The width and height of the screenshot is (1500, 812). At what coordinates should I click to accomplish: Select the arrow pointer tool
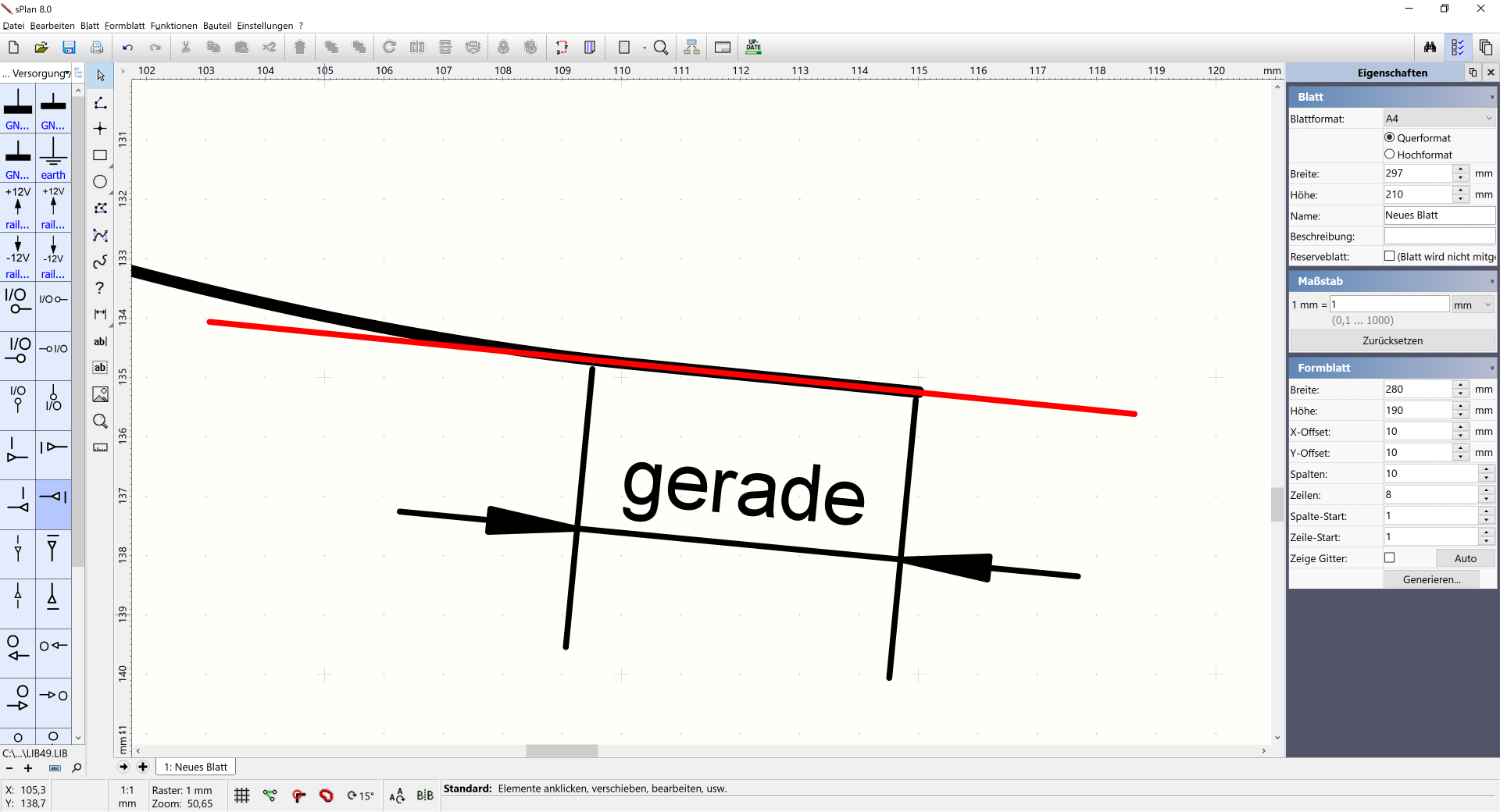pyautogui.click(x=100, y=76)
